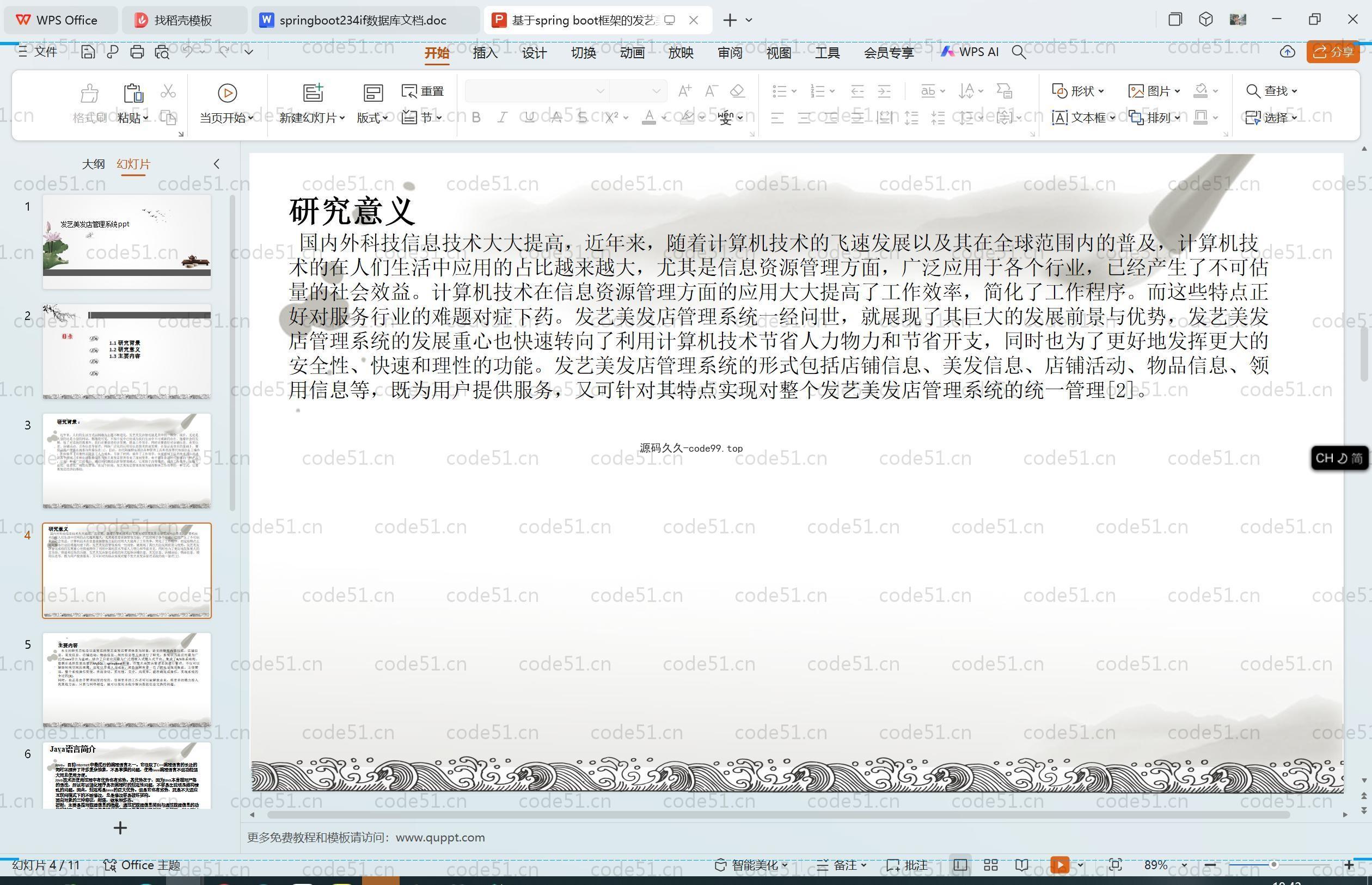
Task: Click the Copy icon below scissors
Action: 168,118
